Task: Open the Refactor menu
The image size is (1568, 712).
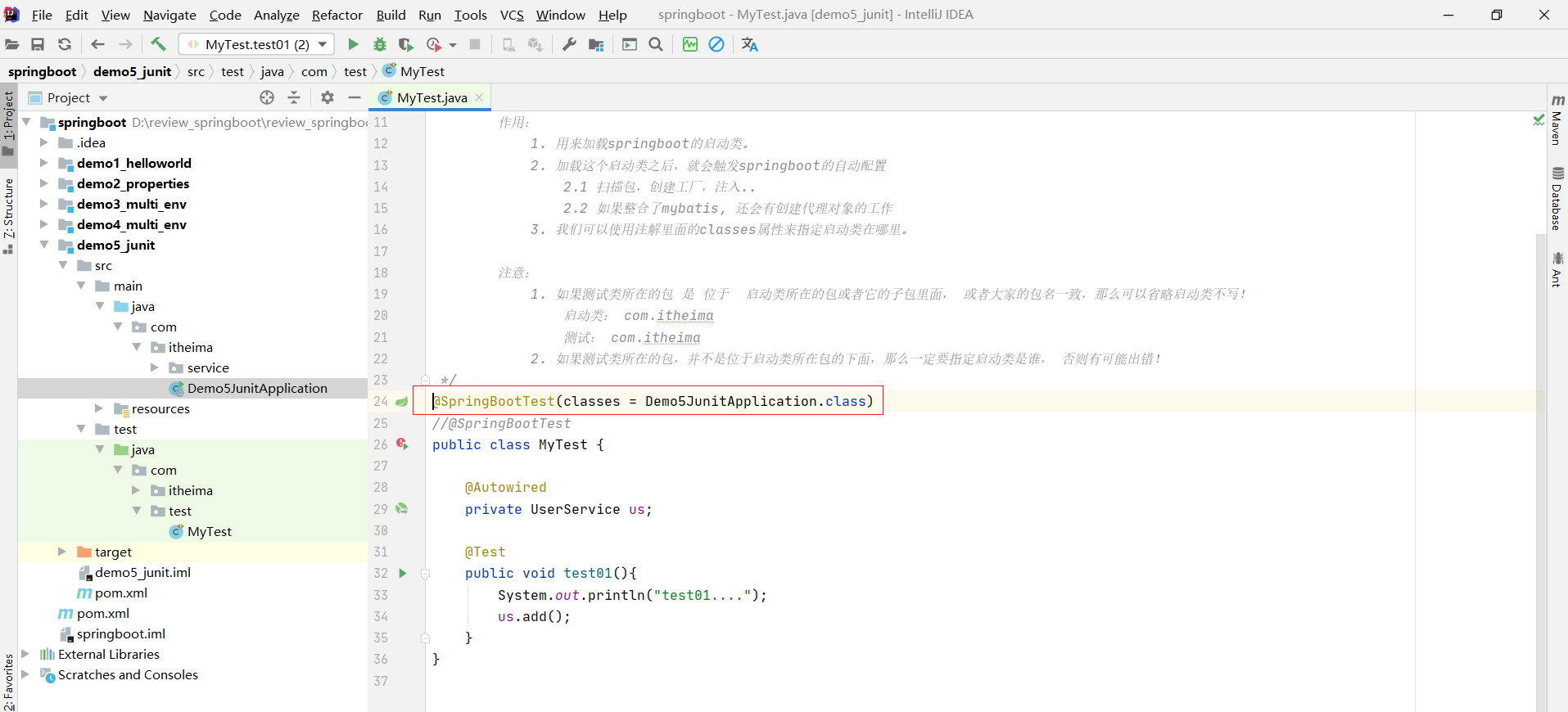Action: point(337,15)
